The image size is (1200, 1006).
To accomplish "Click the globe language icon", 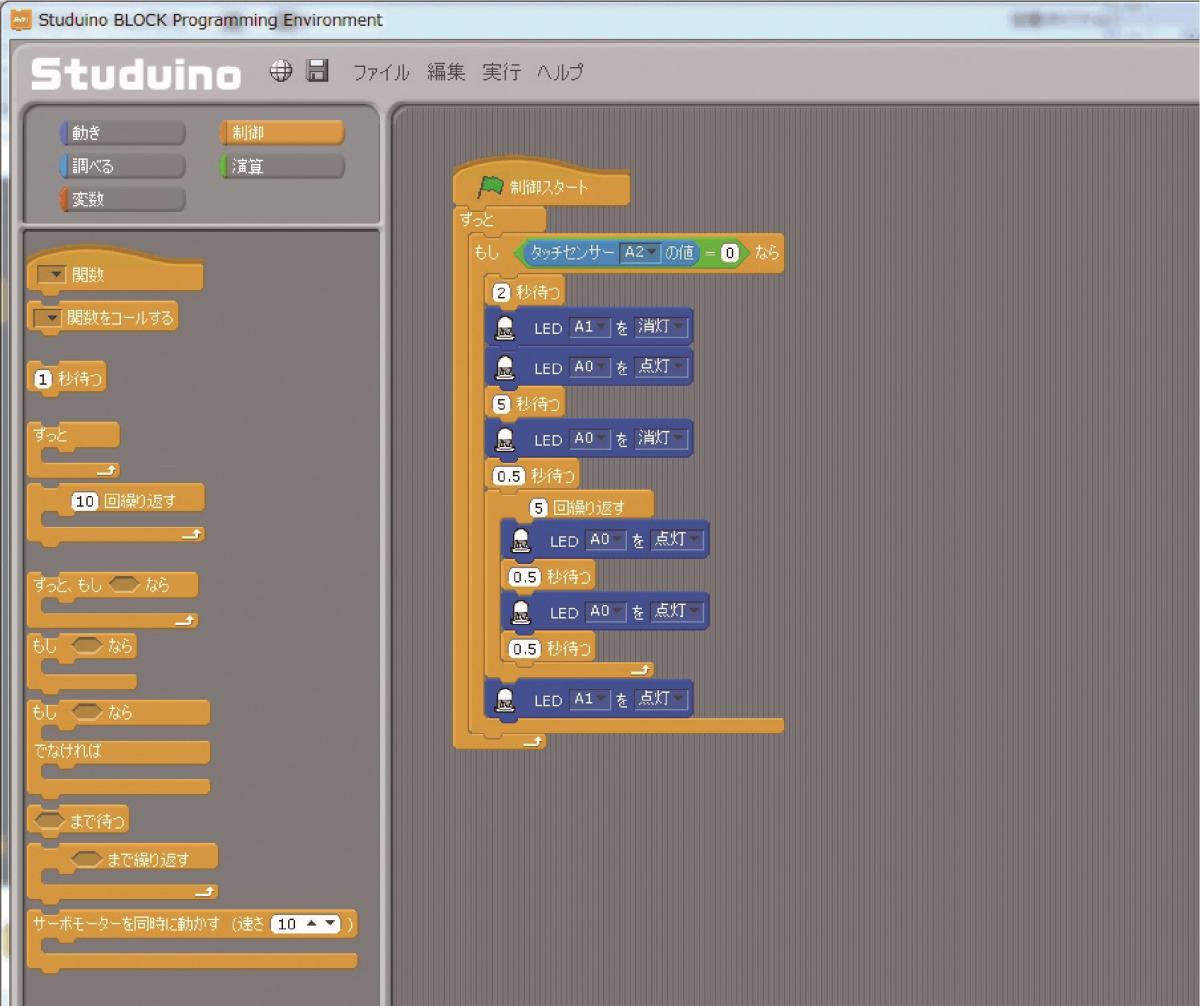I will point(281,70).
